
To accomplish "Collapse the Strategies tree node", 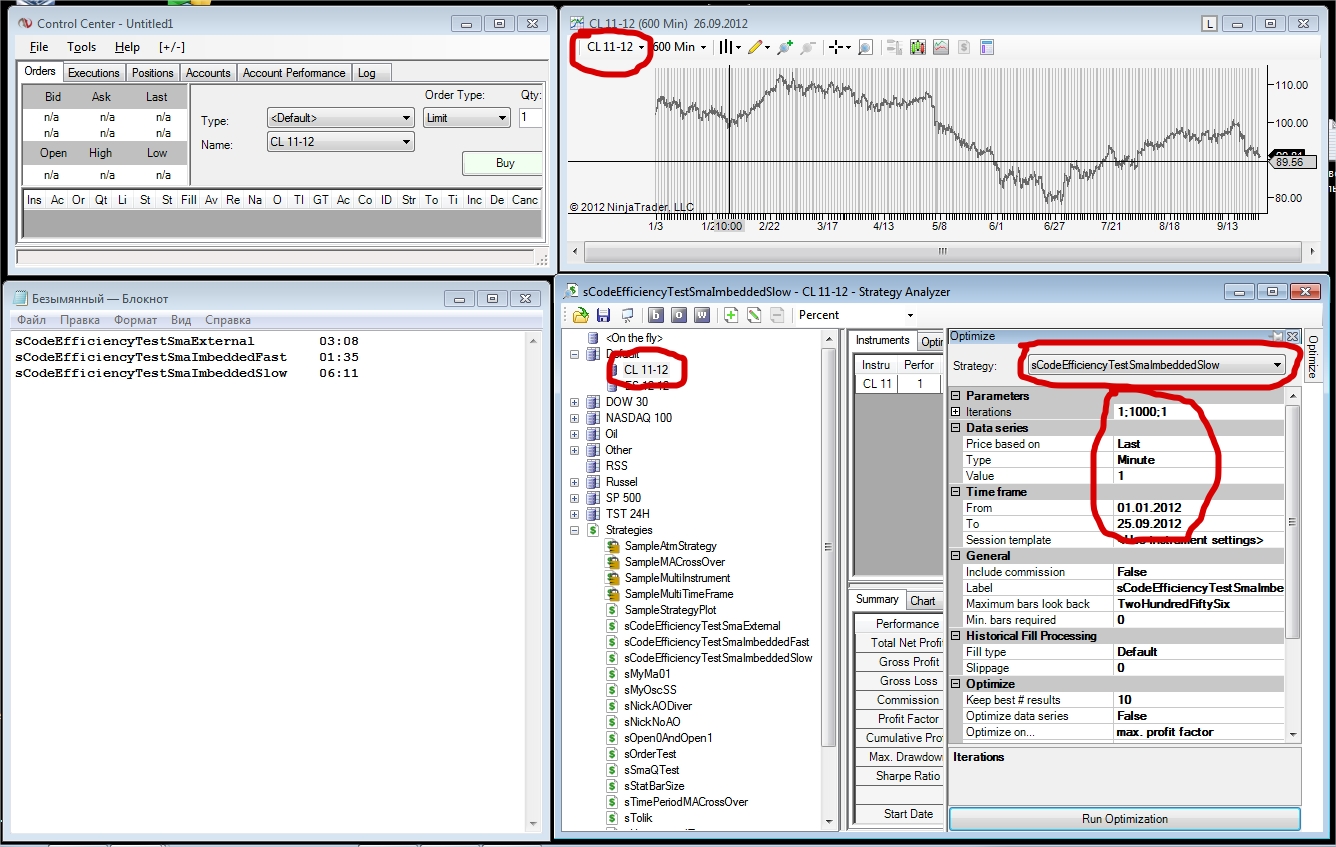I will (x=575, y=530).
